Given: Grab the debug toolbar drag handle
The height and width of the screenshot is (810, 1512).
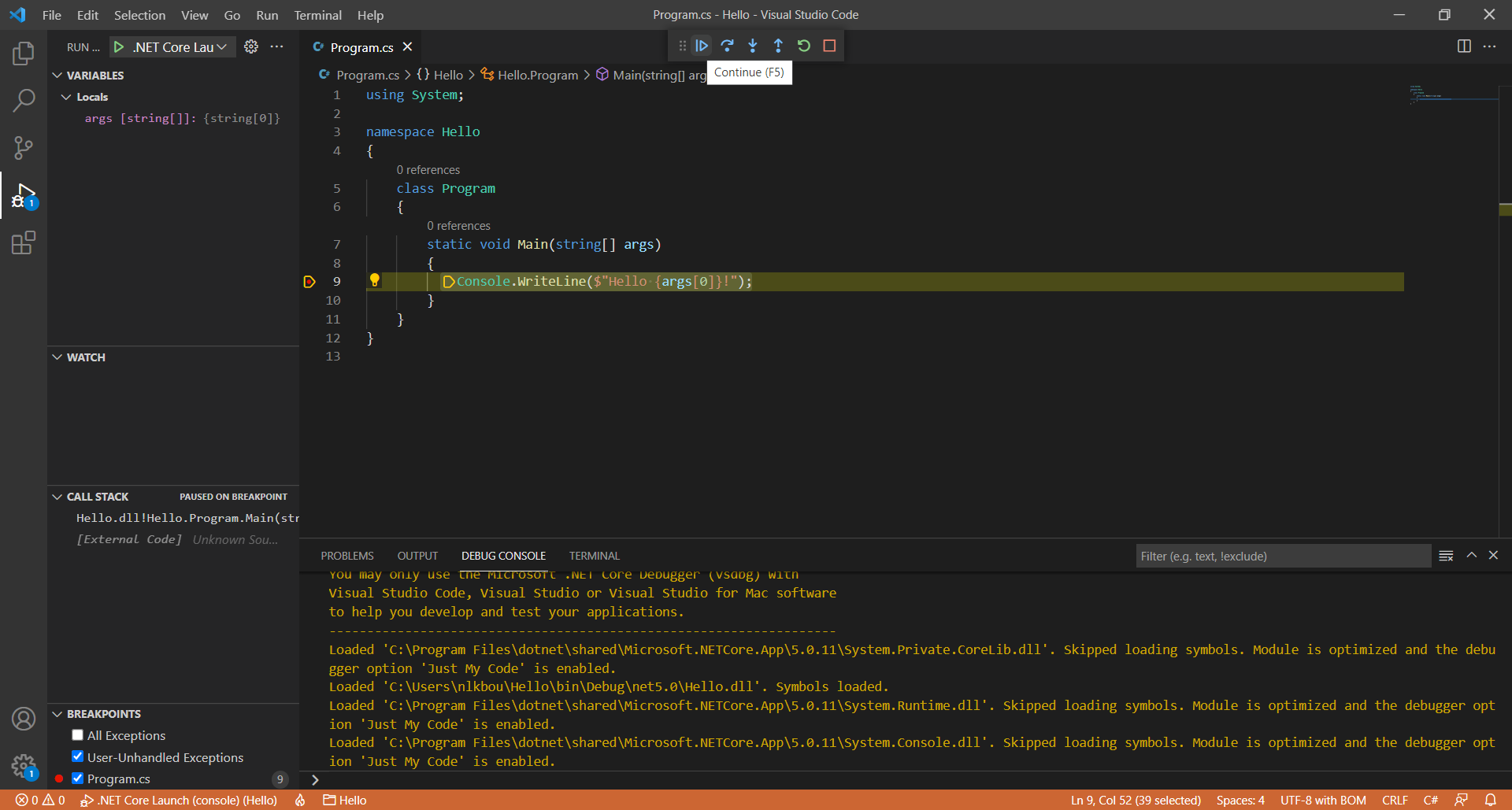Looking at the screenshot, I should click(x=682, y=46).
